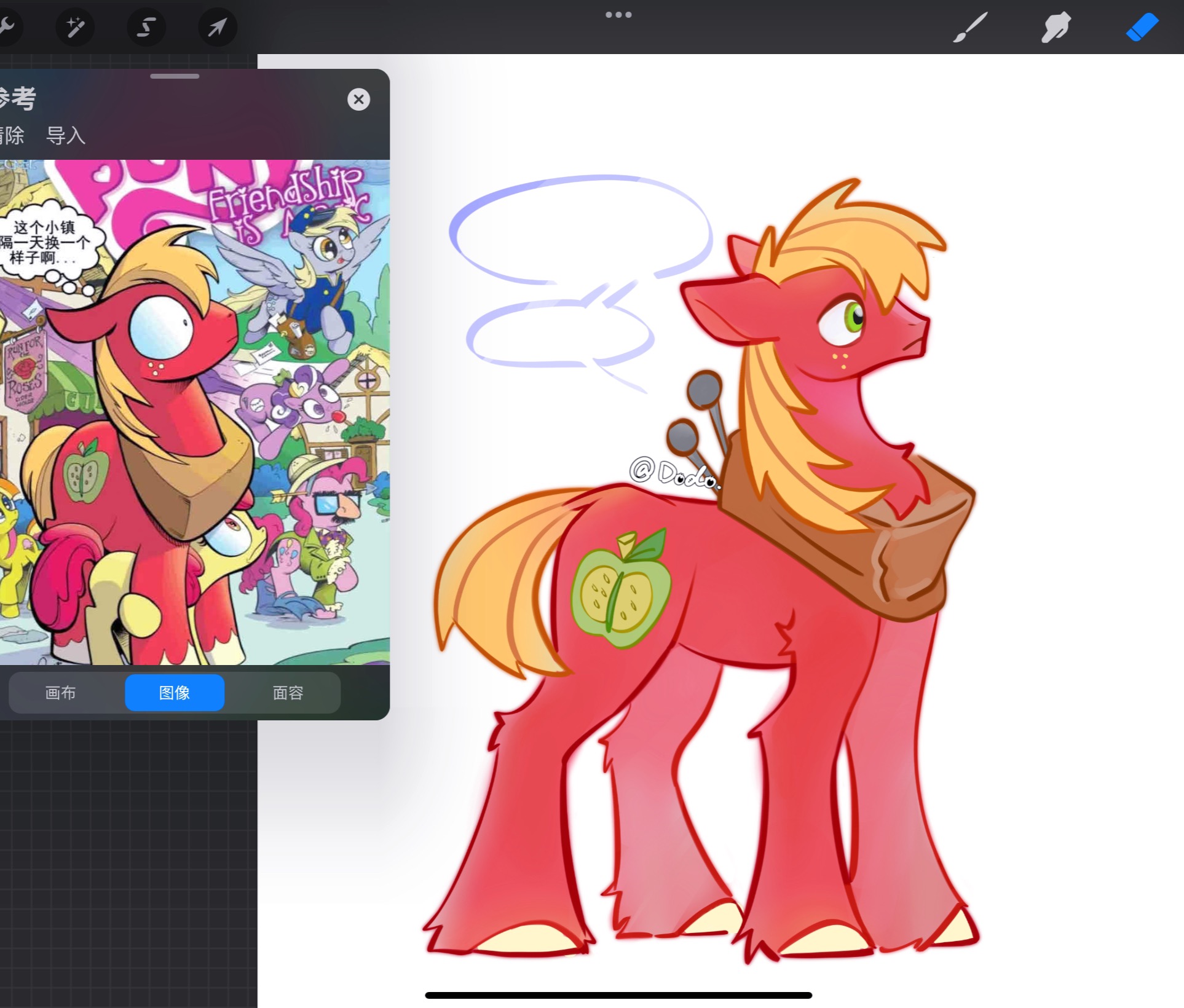Viewport: 1184px width, 1008px height.
Task: Select the Smudge finger tool
Action: [x=1056, y=28]
